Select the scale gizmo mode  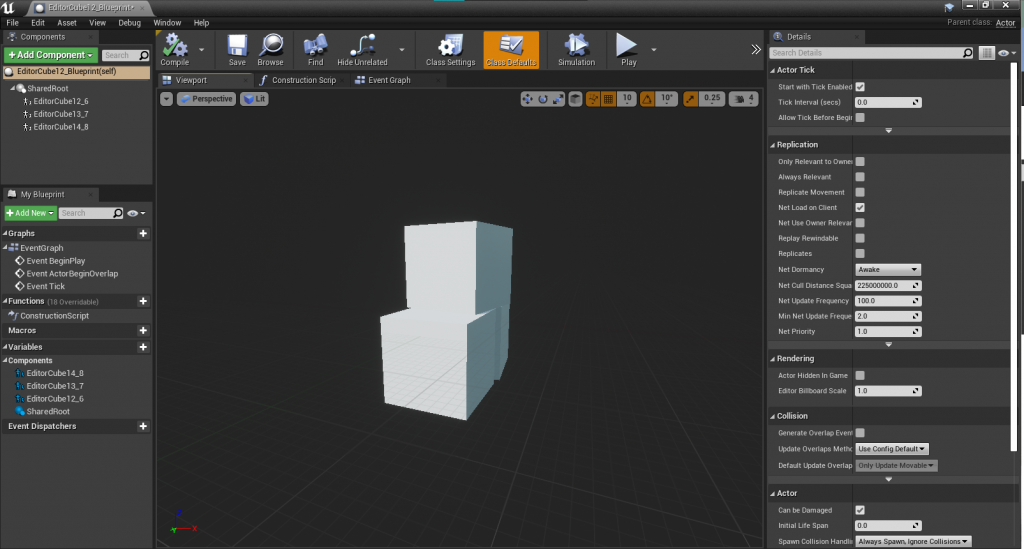pos(558,99)
